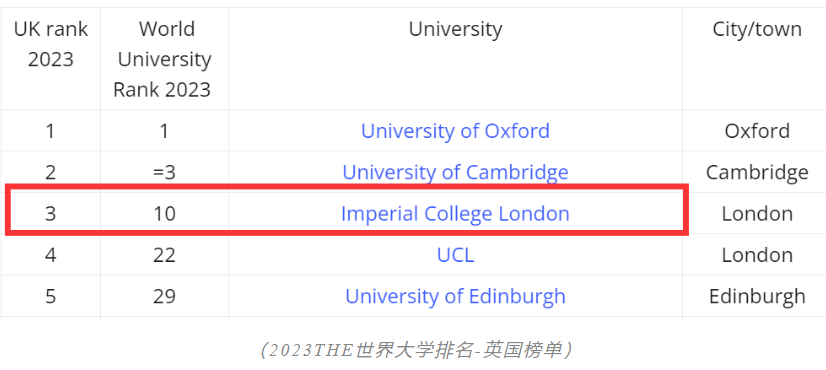Click the world rank 10 cell
The width and height of the screenshot is (826, 370).
[x=164, y=213]
